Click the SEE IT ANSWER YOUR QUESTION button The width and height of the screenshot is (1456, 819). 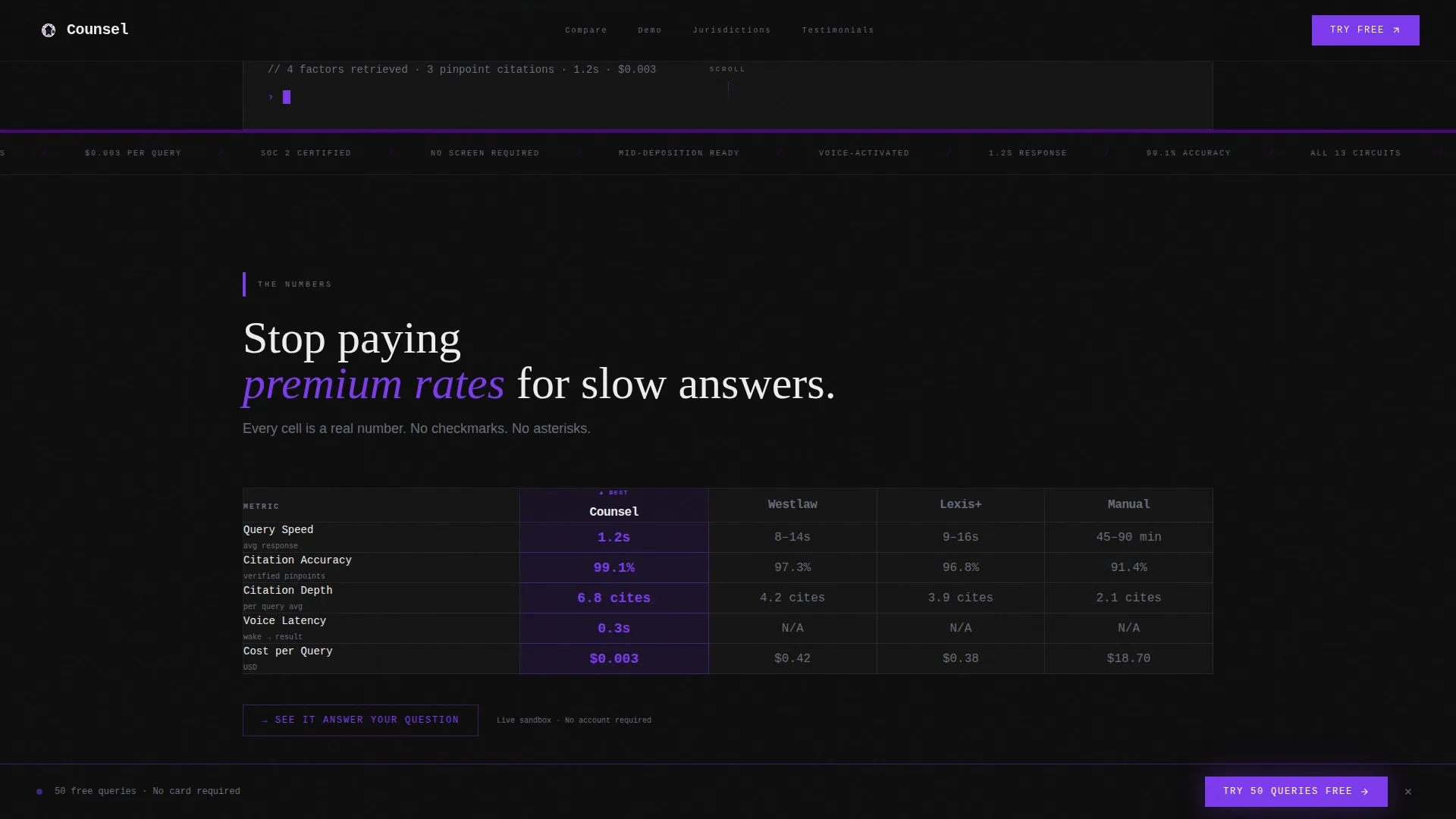(360, 720)
